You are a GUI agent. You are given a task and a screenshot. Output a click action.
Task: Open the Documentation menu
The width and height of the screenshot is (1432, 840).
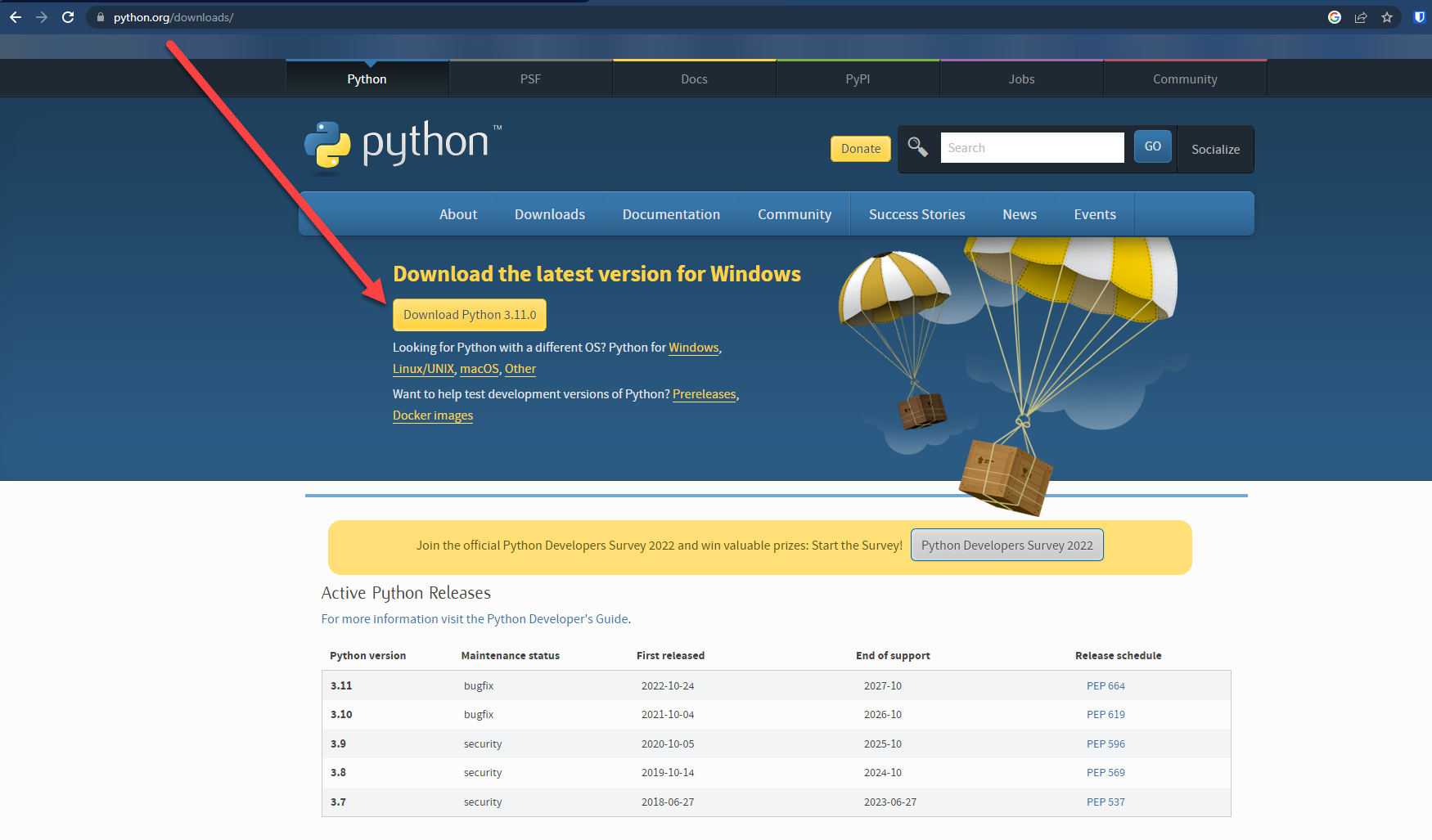point(671,214)
